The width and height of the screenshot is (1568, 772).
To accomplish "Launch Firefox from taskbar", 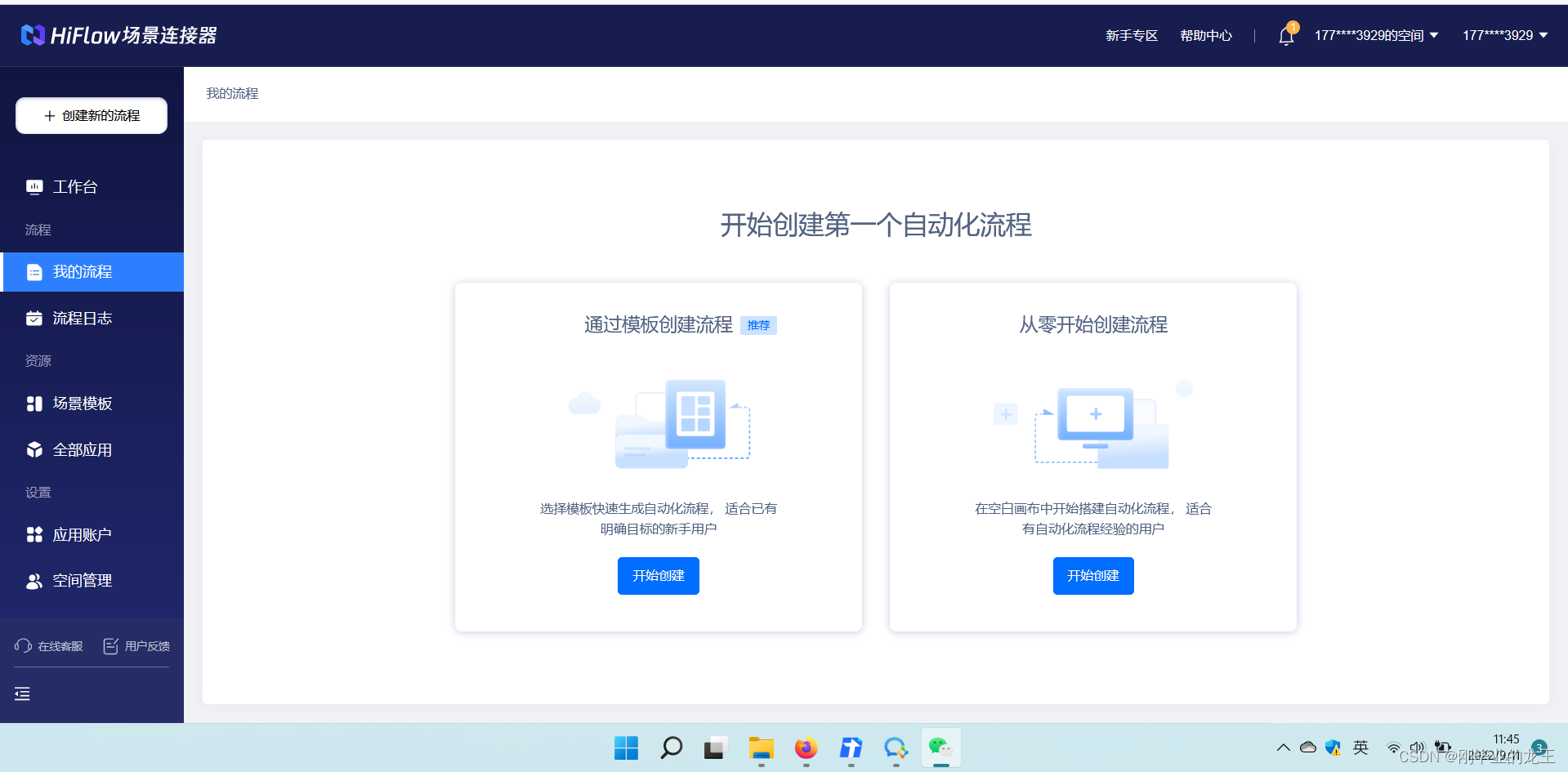I will (806, 747).
